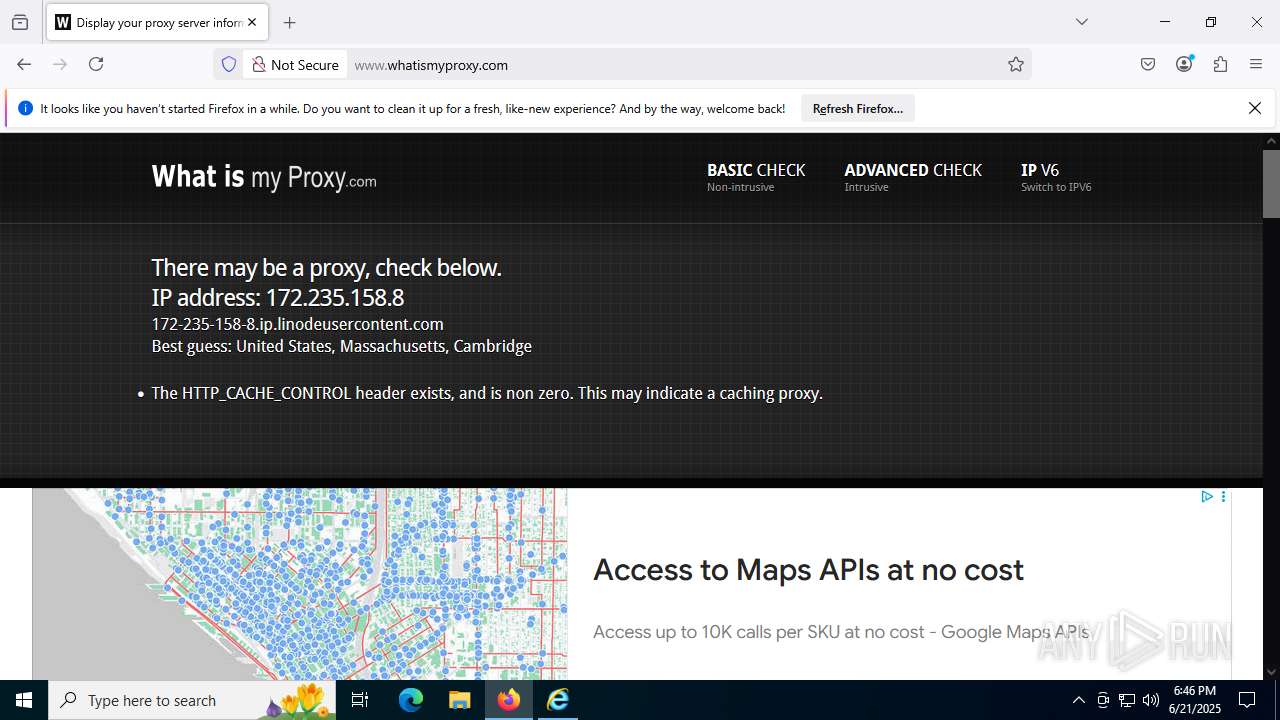1280x720 pixels.
Task: Show Not Secure connection info
Action: (x=295, y=64)
